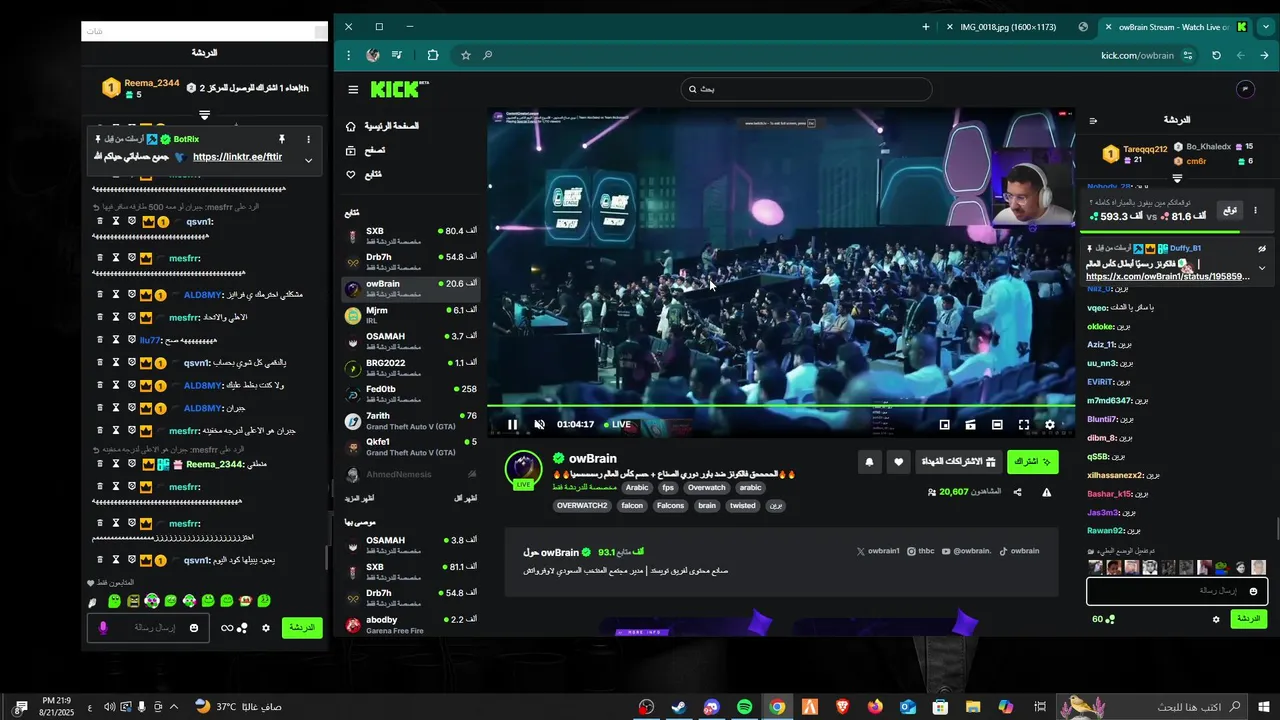The height and width of the screenshot is (720, 1280).
Task: Open site info icon in address bar
Action: pos(1188,55)
